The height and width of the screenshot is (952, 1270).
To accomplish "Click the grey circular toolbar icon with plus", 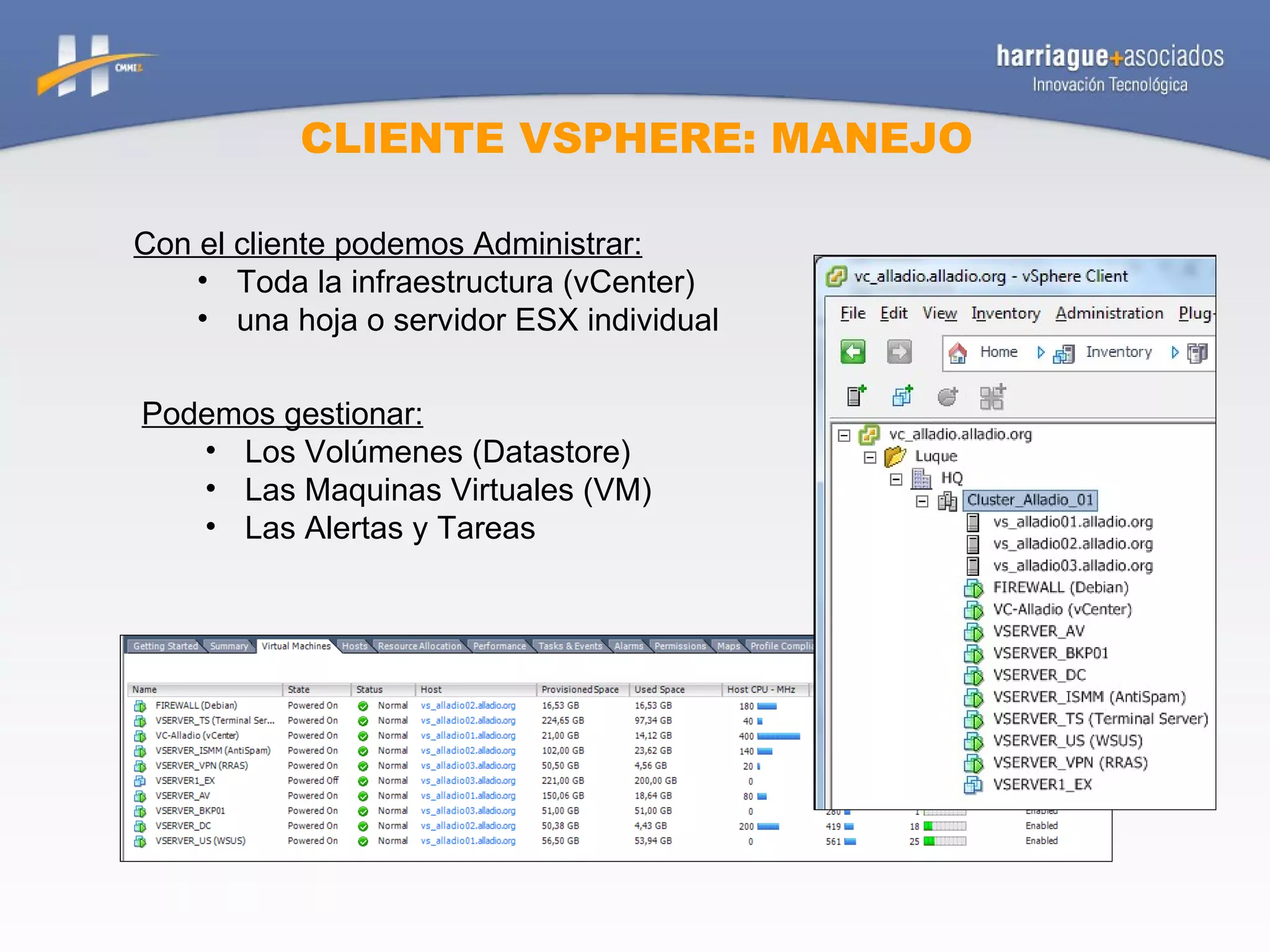I will click(948, 396).
